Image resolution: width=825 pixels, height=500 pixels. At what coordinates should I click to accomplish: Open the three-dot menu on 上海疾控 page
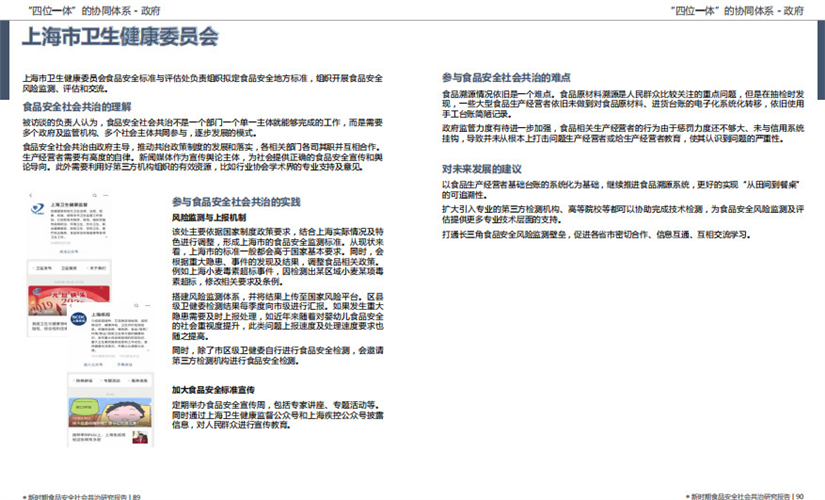[148, 305]
